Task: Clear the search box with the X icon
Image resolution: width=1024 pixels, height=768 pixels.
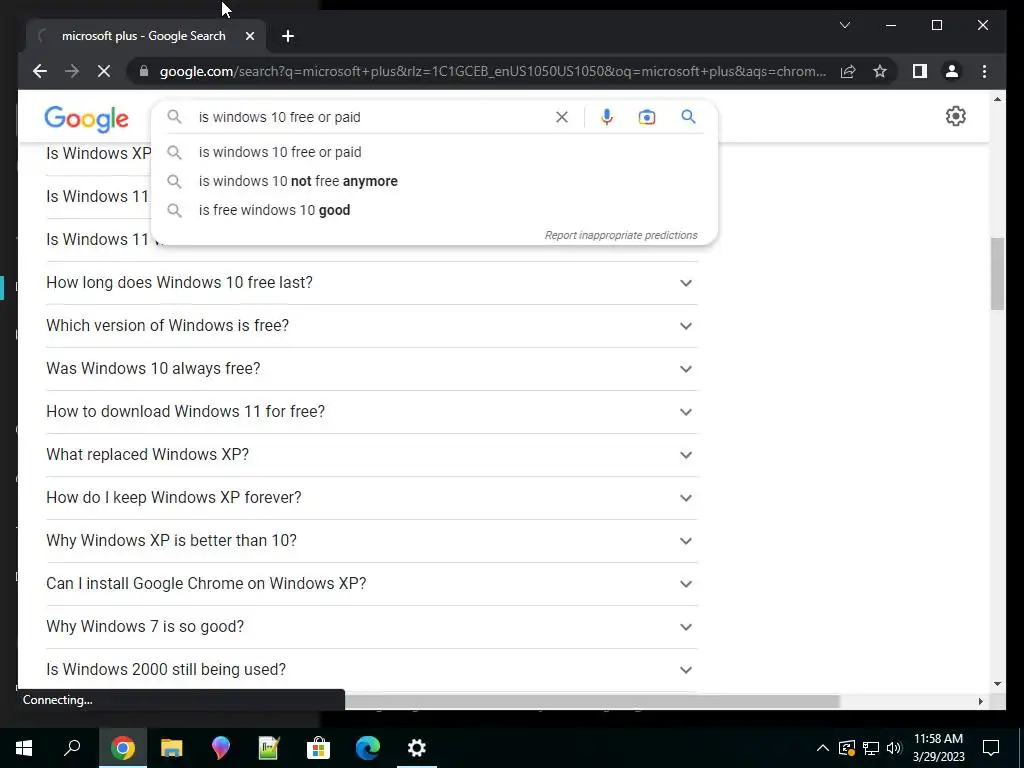Action: [x=562, y=117]
